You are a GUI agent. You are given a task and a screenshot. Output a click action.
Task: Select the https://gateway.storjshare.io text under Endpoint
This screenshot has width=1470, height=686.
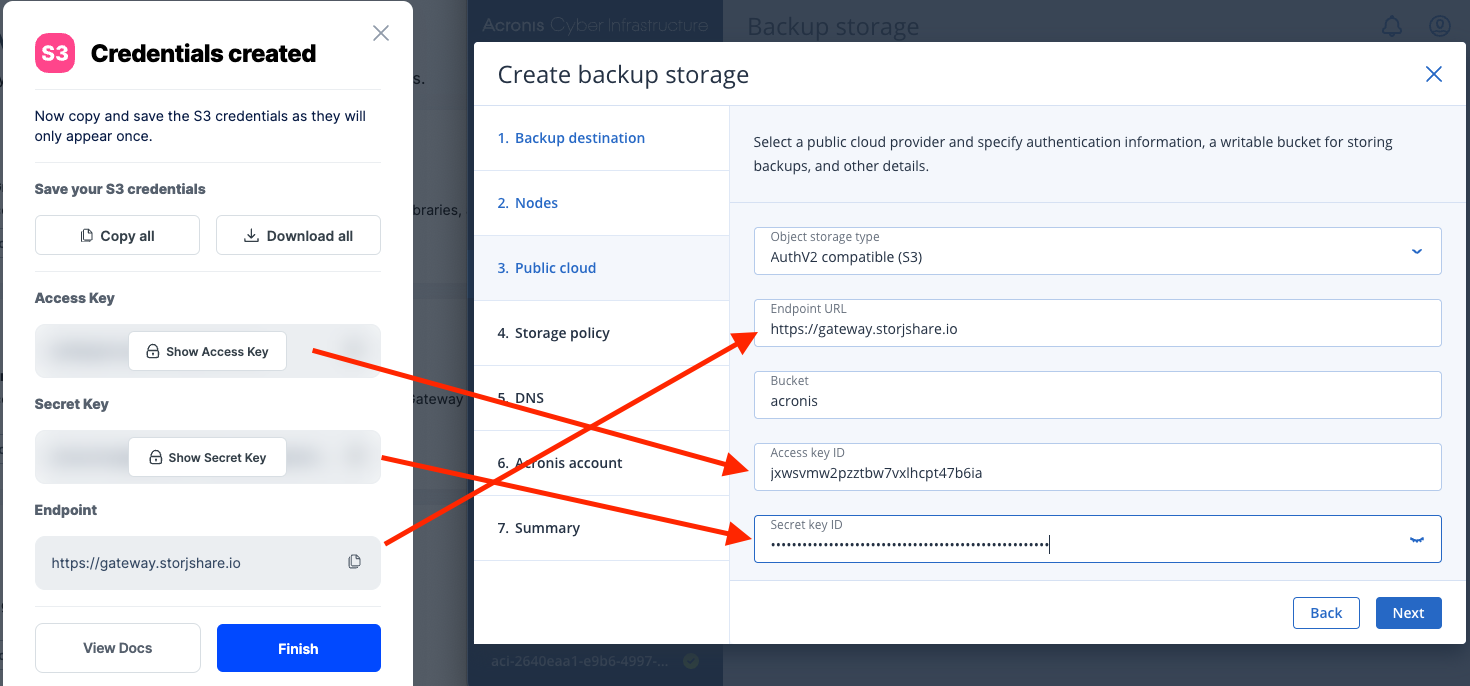click(x=146, y=563)
